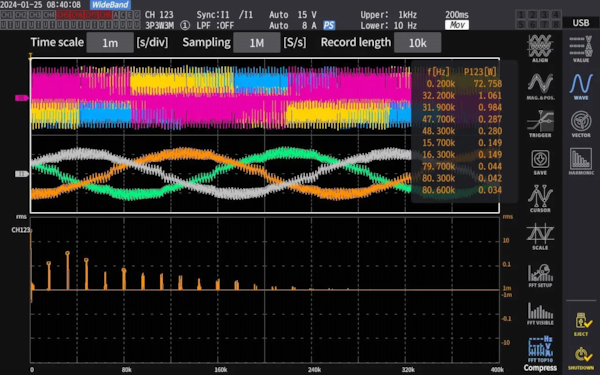Click the CH 123 channel label
This screenshot has width=600, height=375.
(159, 15)
